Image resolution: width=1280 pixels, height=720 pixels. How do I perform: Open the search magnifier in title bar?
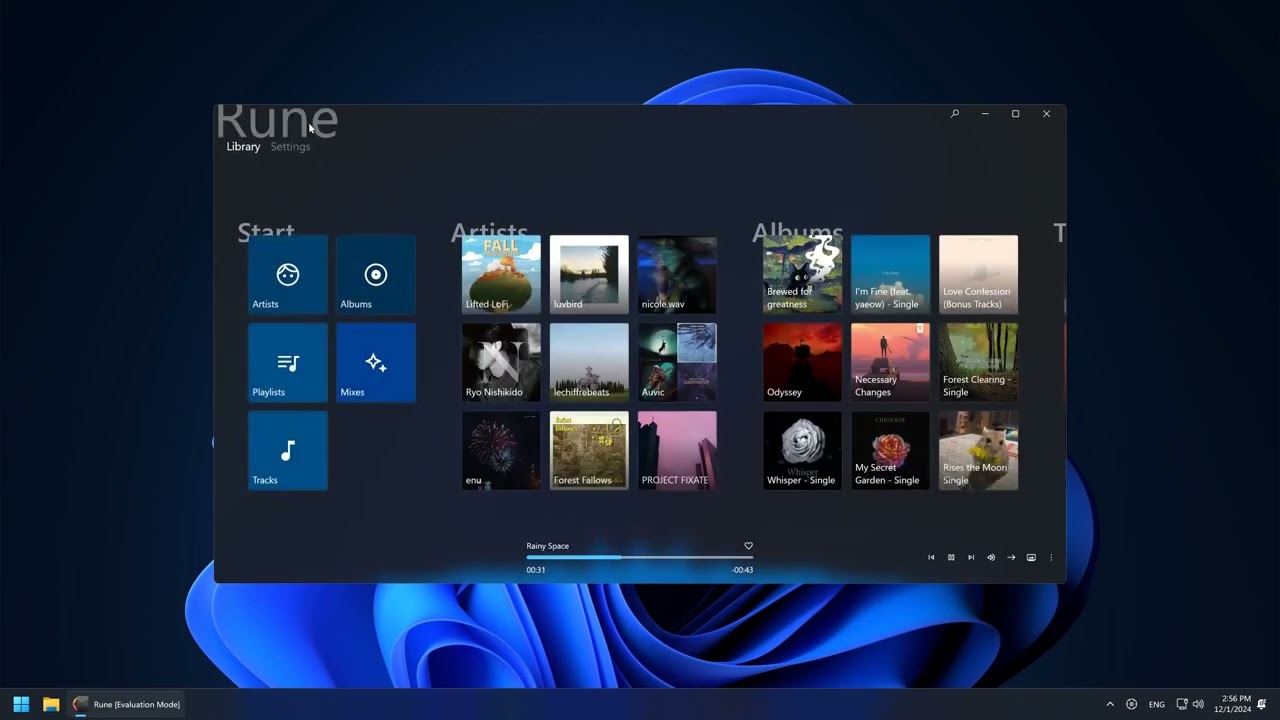(955, 114)
